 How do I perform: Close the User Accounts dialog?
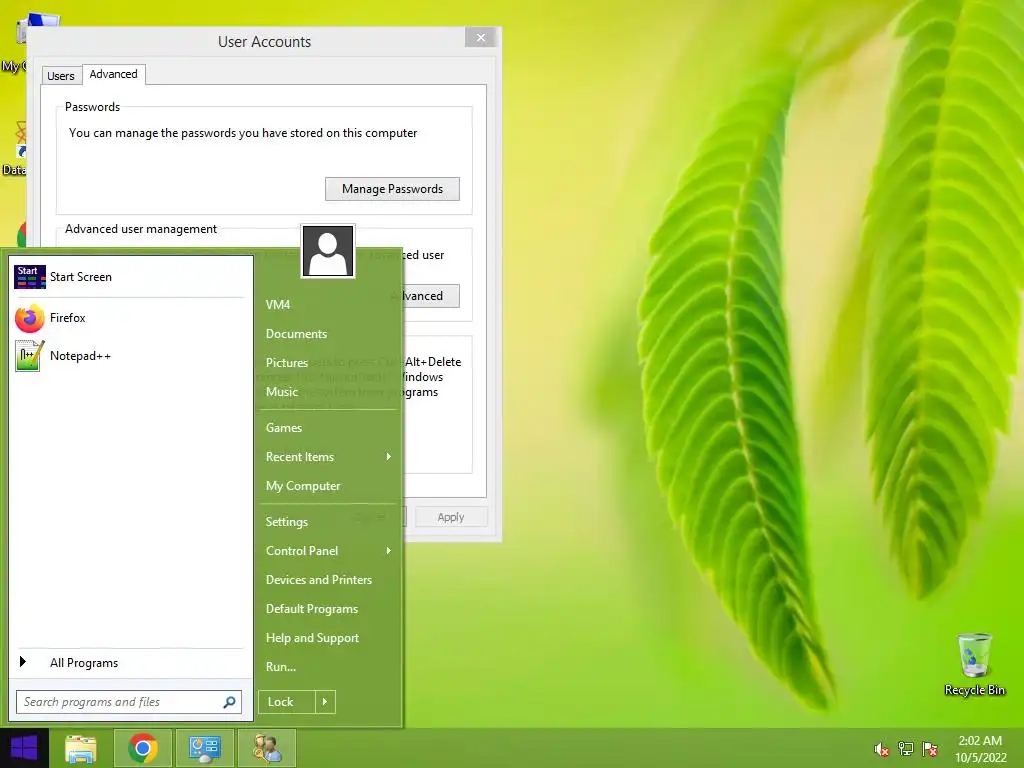pyautogui.click(x=481, y=38)
